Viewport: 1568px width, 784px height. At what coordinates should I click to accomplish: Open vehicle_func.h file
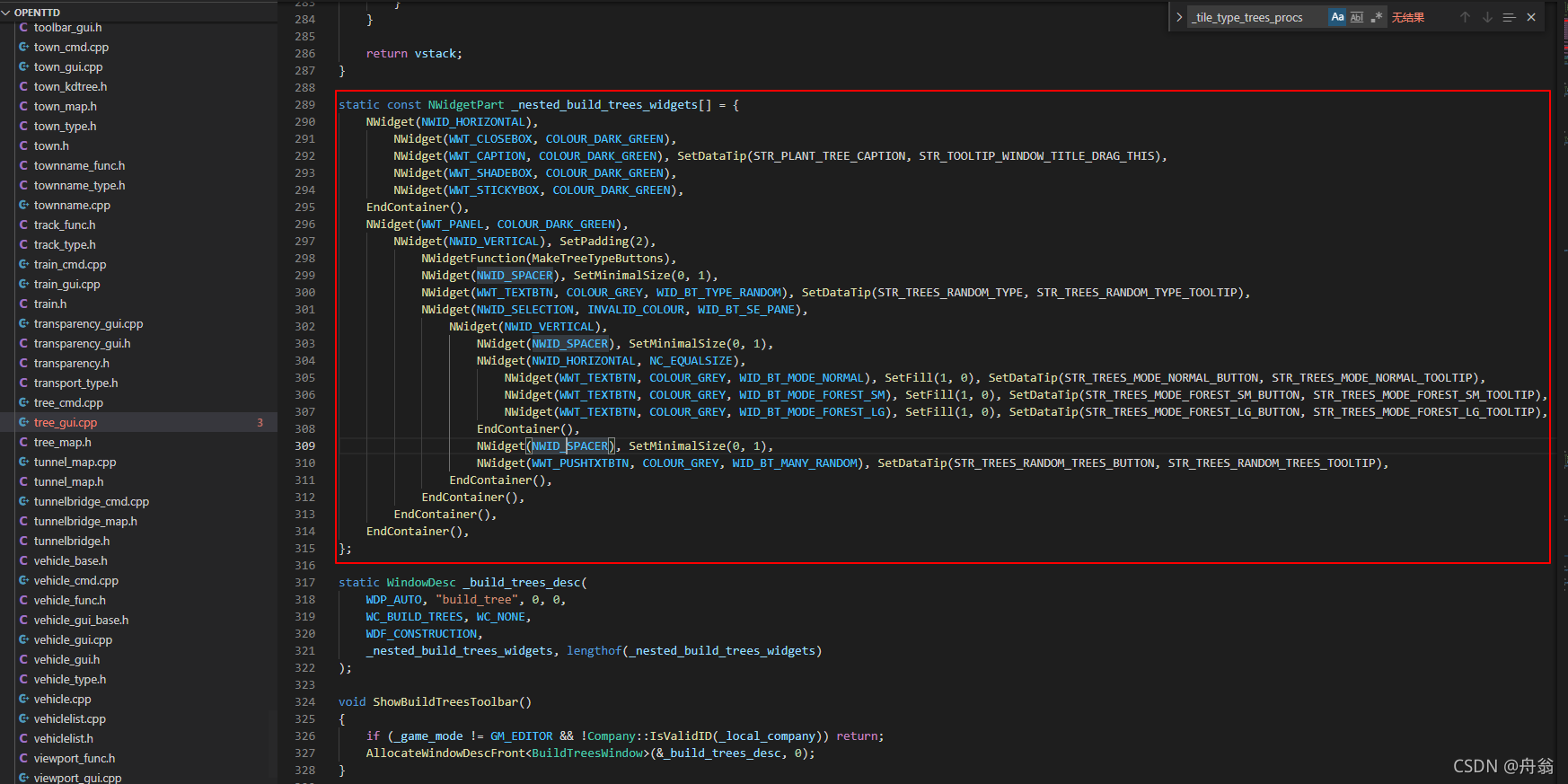point(138,600)
